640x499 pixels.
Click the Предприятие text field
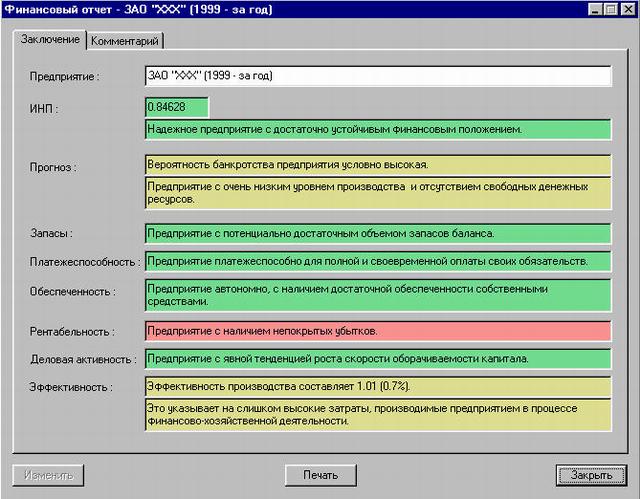[377, 76]
